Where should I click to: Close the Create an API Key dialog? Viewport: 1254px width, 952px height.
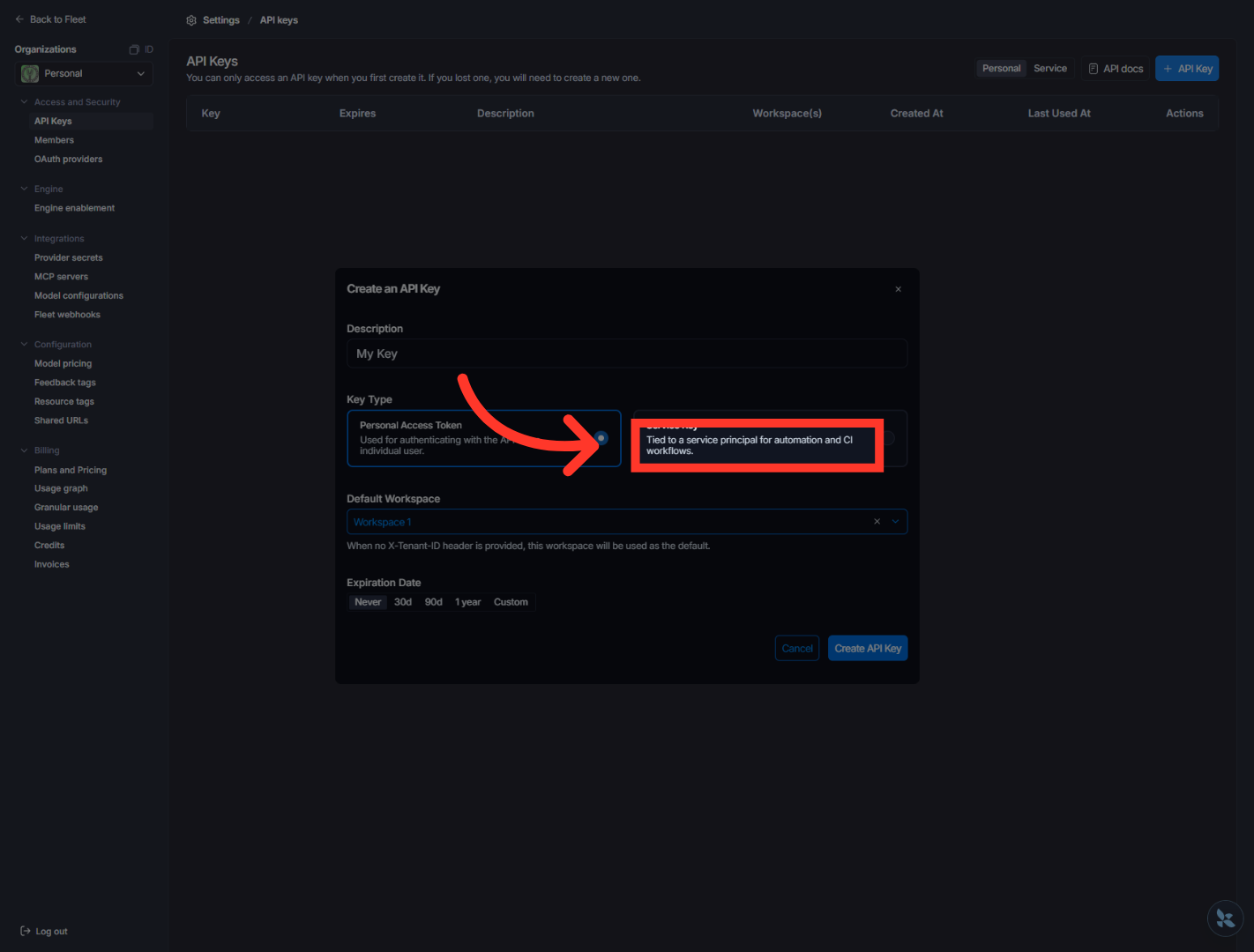point(898,289)
